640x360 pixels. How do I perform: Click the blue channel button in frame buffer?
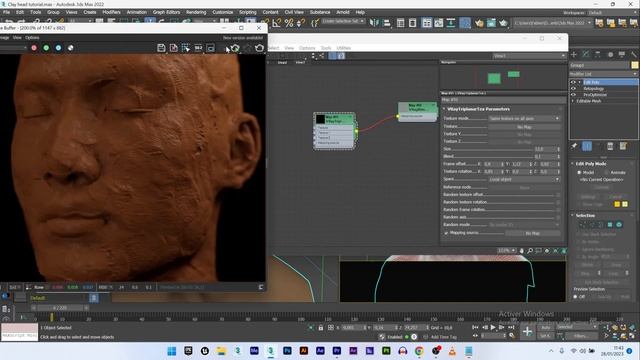[x=58, y=48]
